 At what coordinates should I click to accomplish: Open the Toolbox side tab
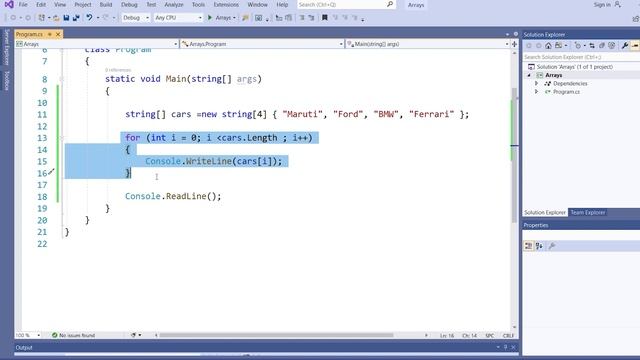point(7,80)
